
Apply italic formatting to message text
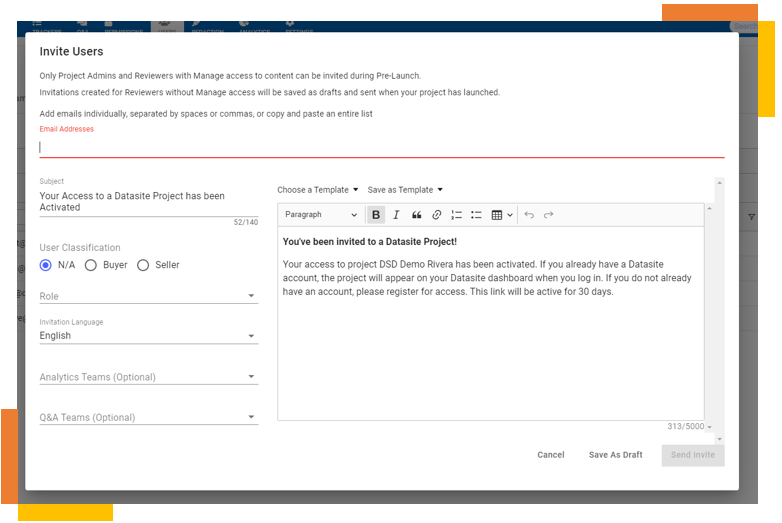396,215
